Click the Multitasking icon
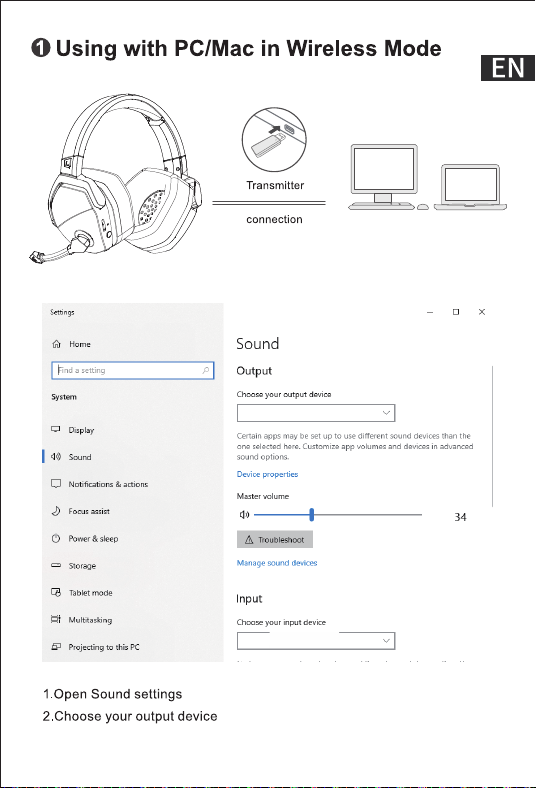Screen dimensions: 536x788 pyautogui.click(x=56, y=620)
